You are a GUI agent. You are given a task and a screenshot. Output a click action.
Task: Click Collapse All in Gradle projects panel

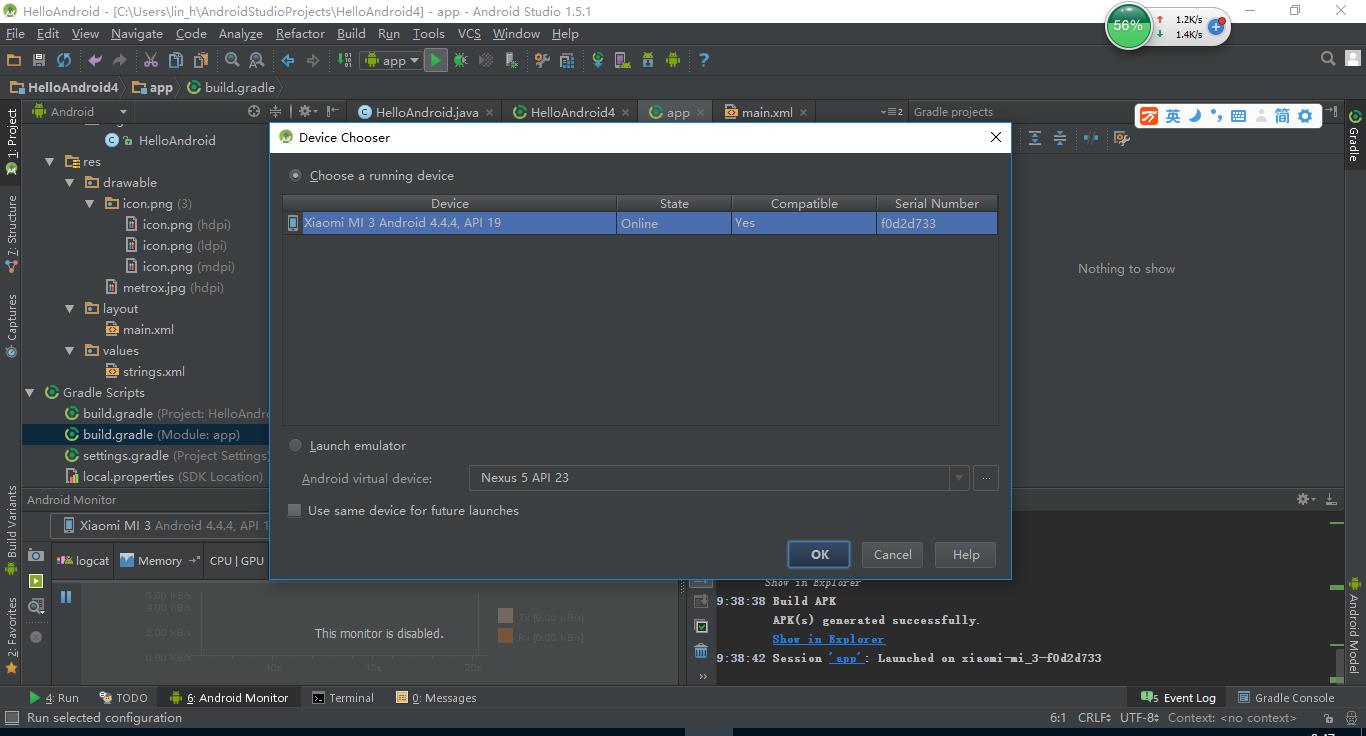pos(1060,138)
